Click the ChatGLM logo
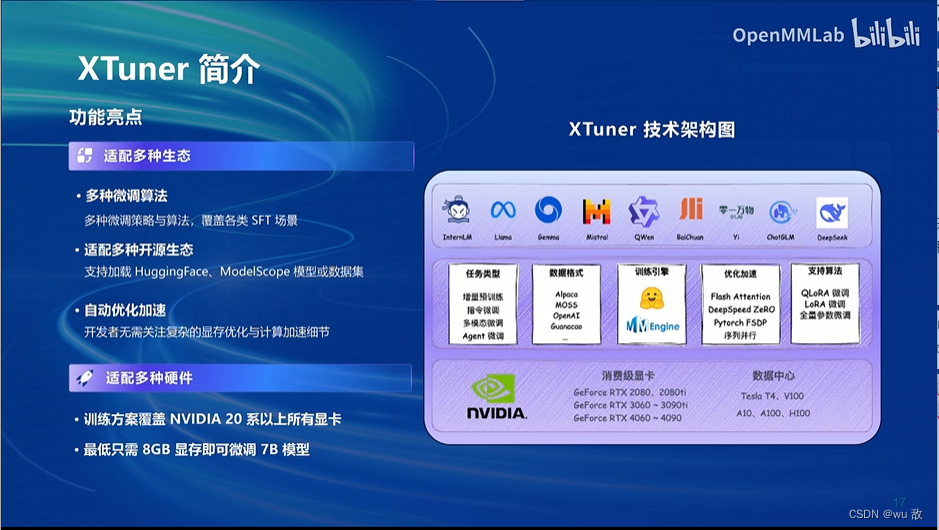Screen dimensions: 939x530 [x=782, y=211]
